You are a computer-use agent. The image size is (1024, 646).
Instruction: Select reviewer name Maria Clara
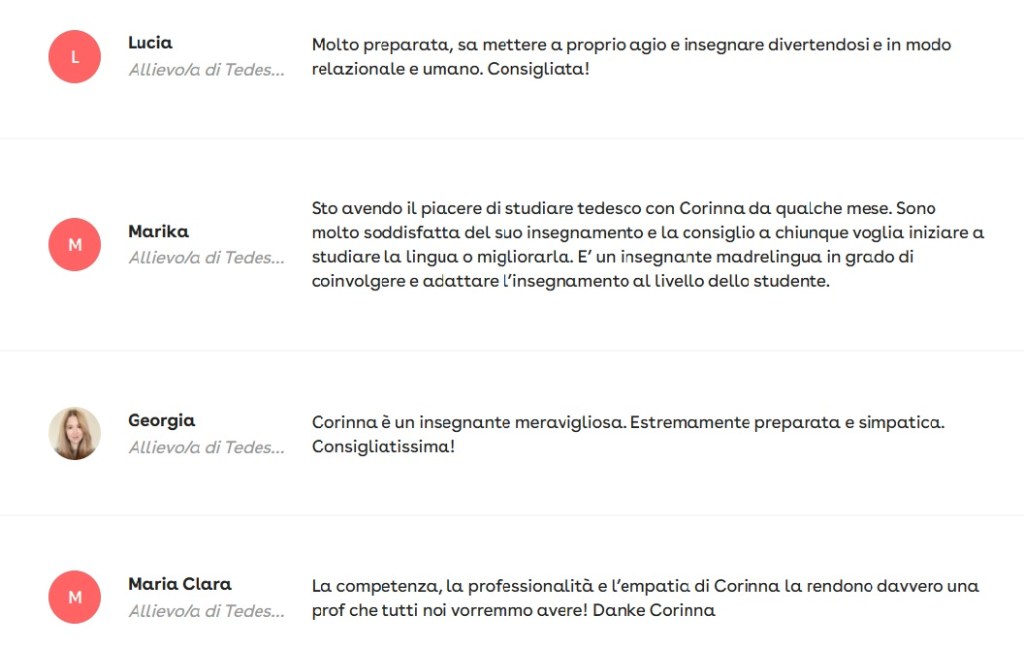click(180, 584)
